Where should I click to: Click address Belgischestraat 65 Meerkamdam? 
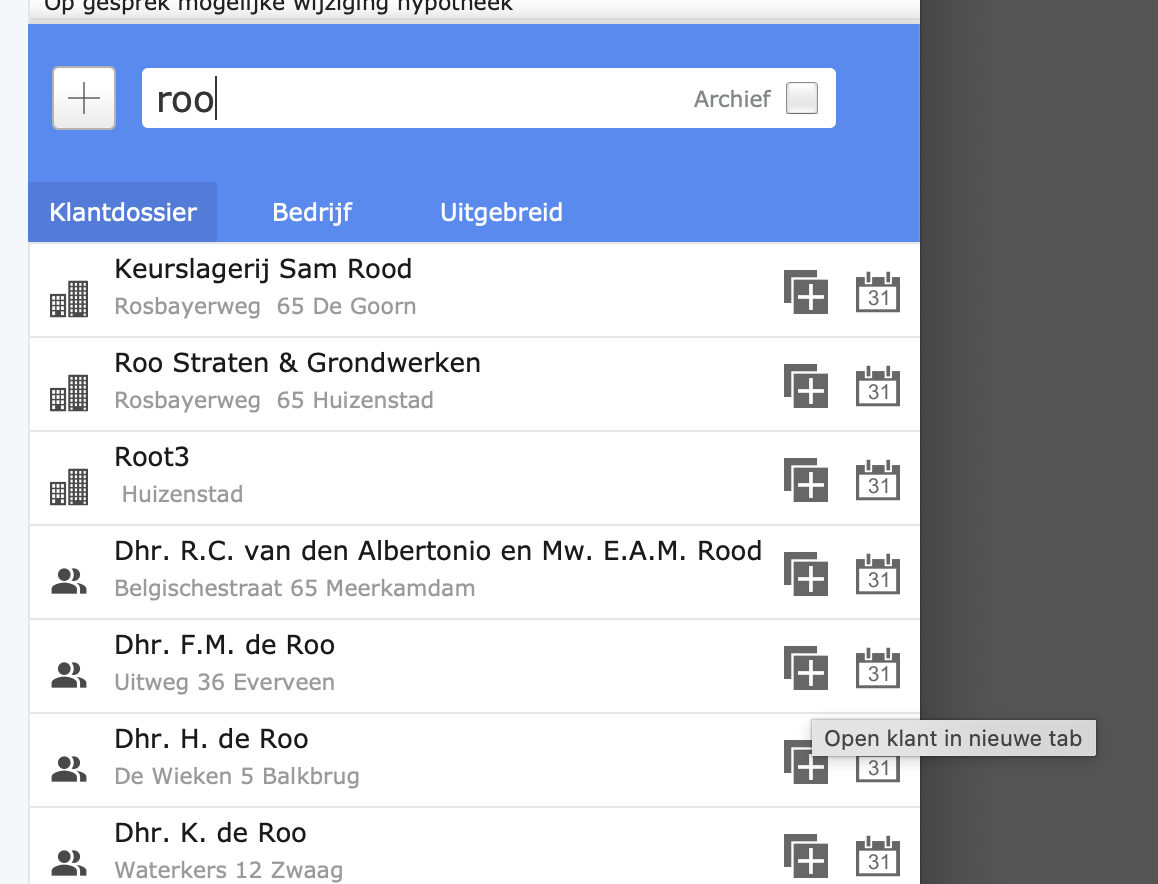(295, 589)
